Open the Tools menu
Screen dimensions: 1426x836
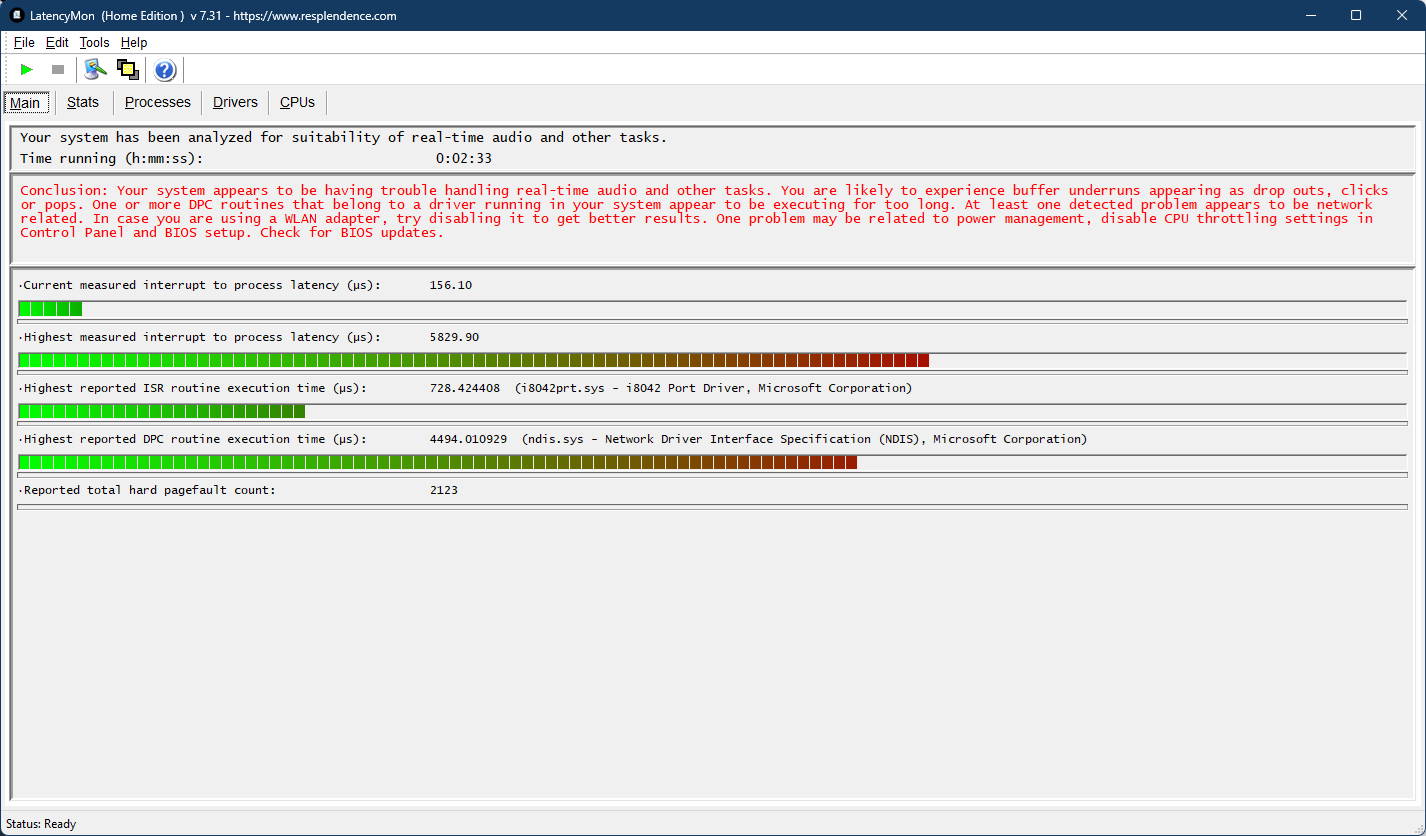tap(94, 43)
